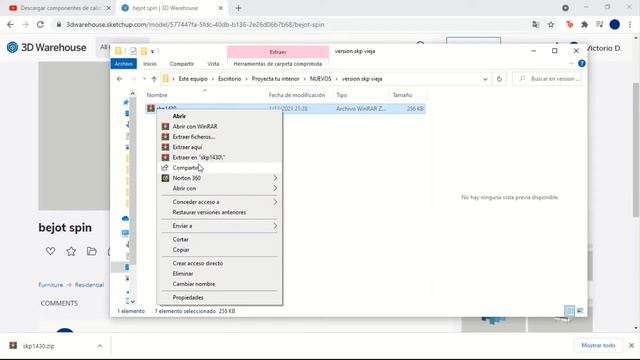The image size is (640, 360).
Task: Open Propiedades from context menu
Action: click(x=188, y=298)
